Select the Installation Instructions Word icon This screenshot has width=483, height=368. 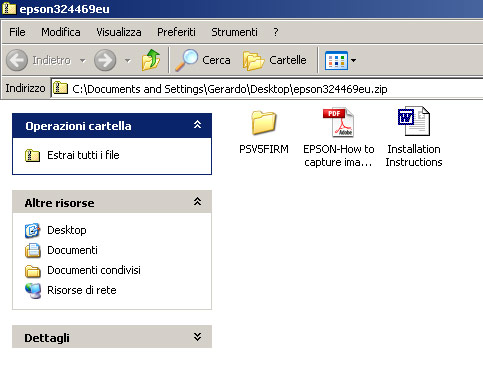pyautogui.click(x=414, y=121)
